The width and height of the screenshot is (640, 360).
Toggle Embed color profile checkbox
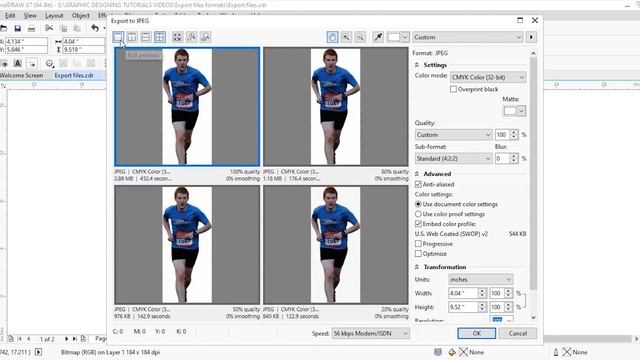[x=418, y=224]
